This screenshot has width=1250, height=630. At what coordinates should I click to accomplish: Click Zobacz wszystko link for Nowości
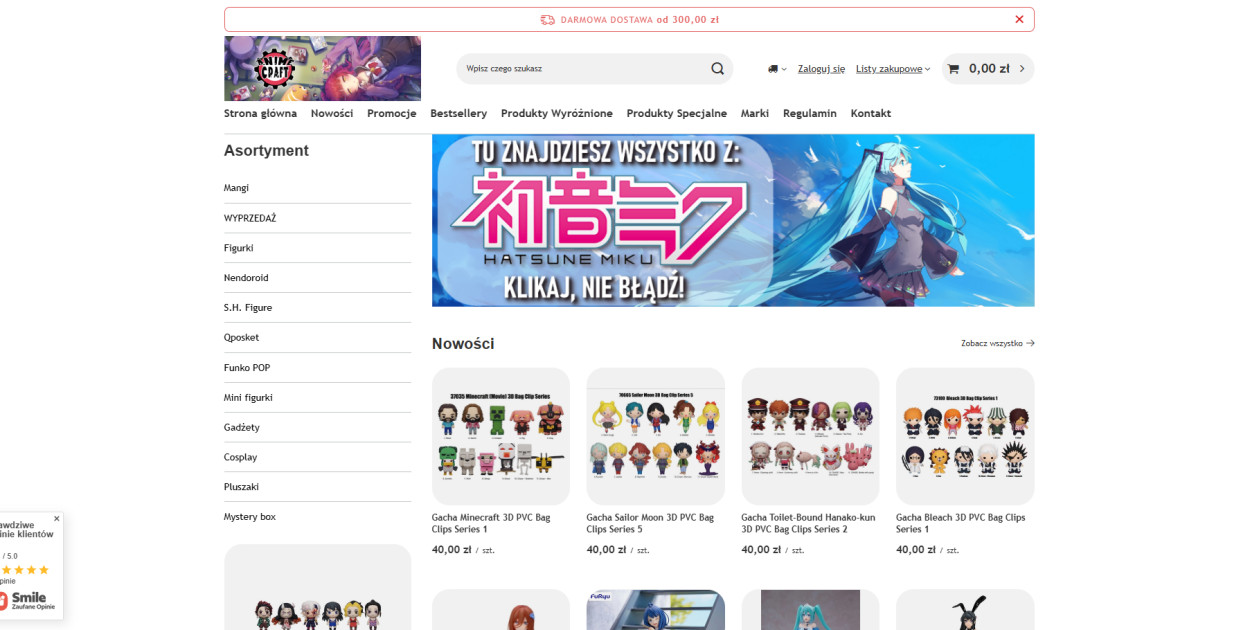[x=998, y=343]
